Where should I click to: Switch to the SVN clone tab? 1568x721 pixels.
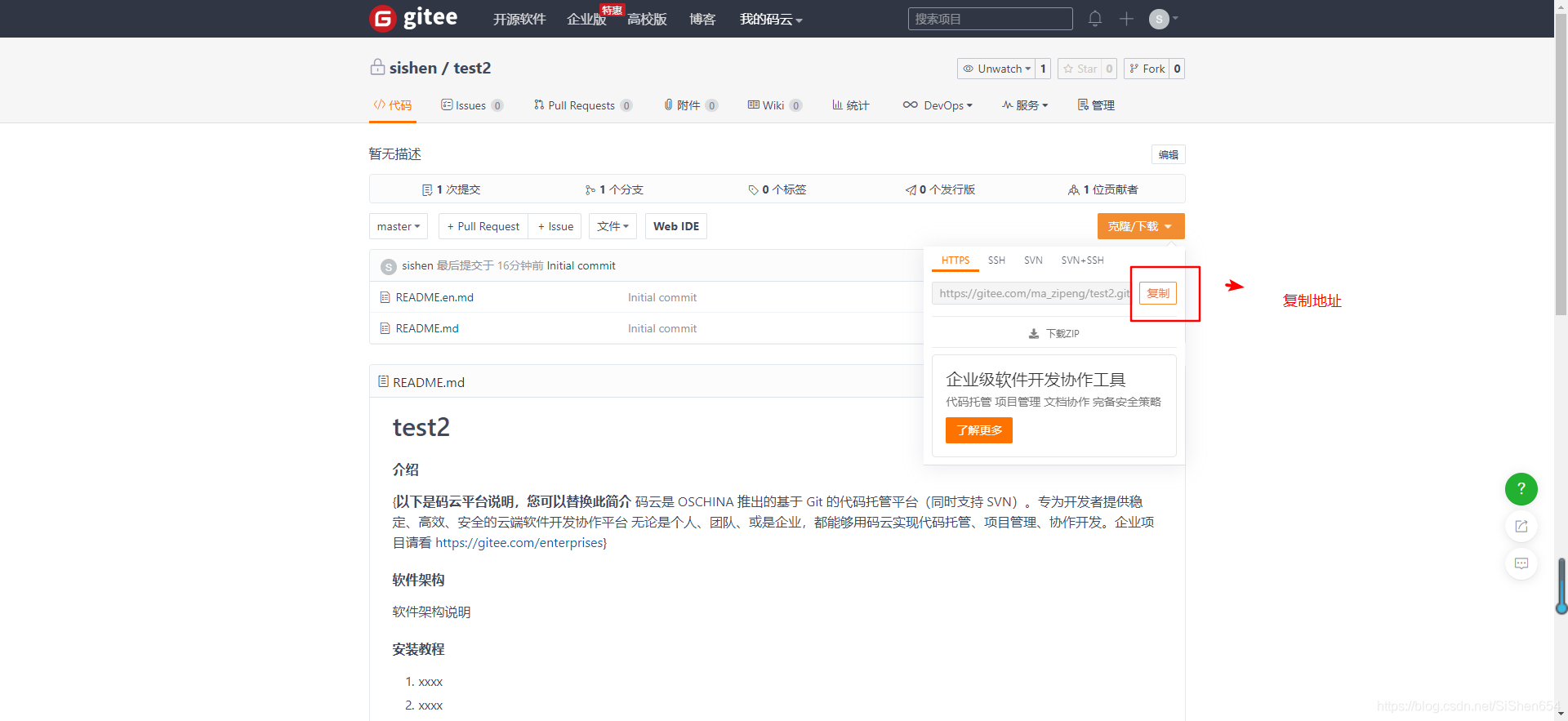pos(1033,260)
